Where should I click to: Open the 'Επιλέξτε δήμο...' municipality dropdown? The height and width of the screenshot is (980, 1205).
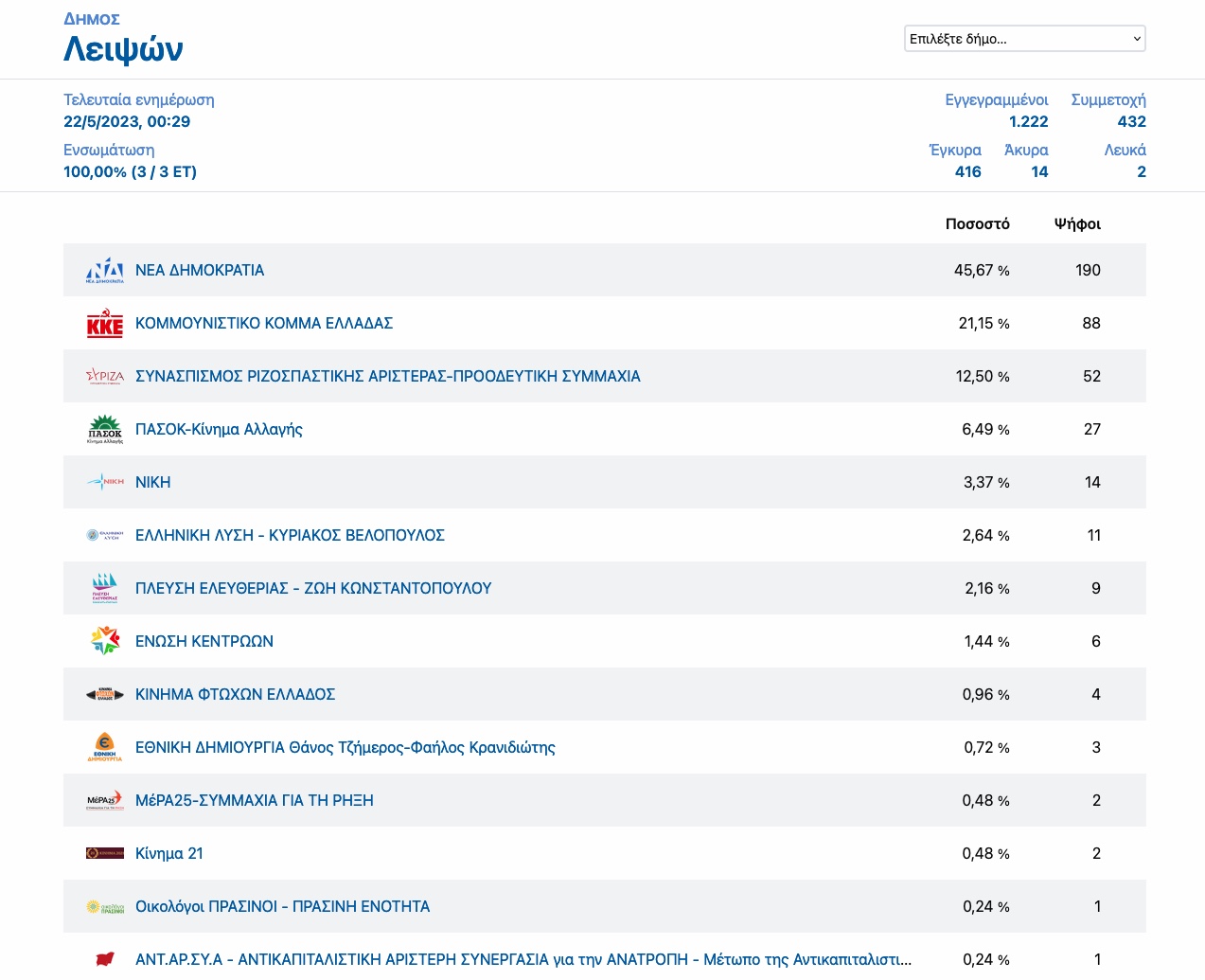[1025, 39]
